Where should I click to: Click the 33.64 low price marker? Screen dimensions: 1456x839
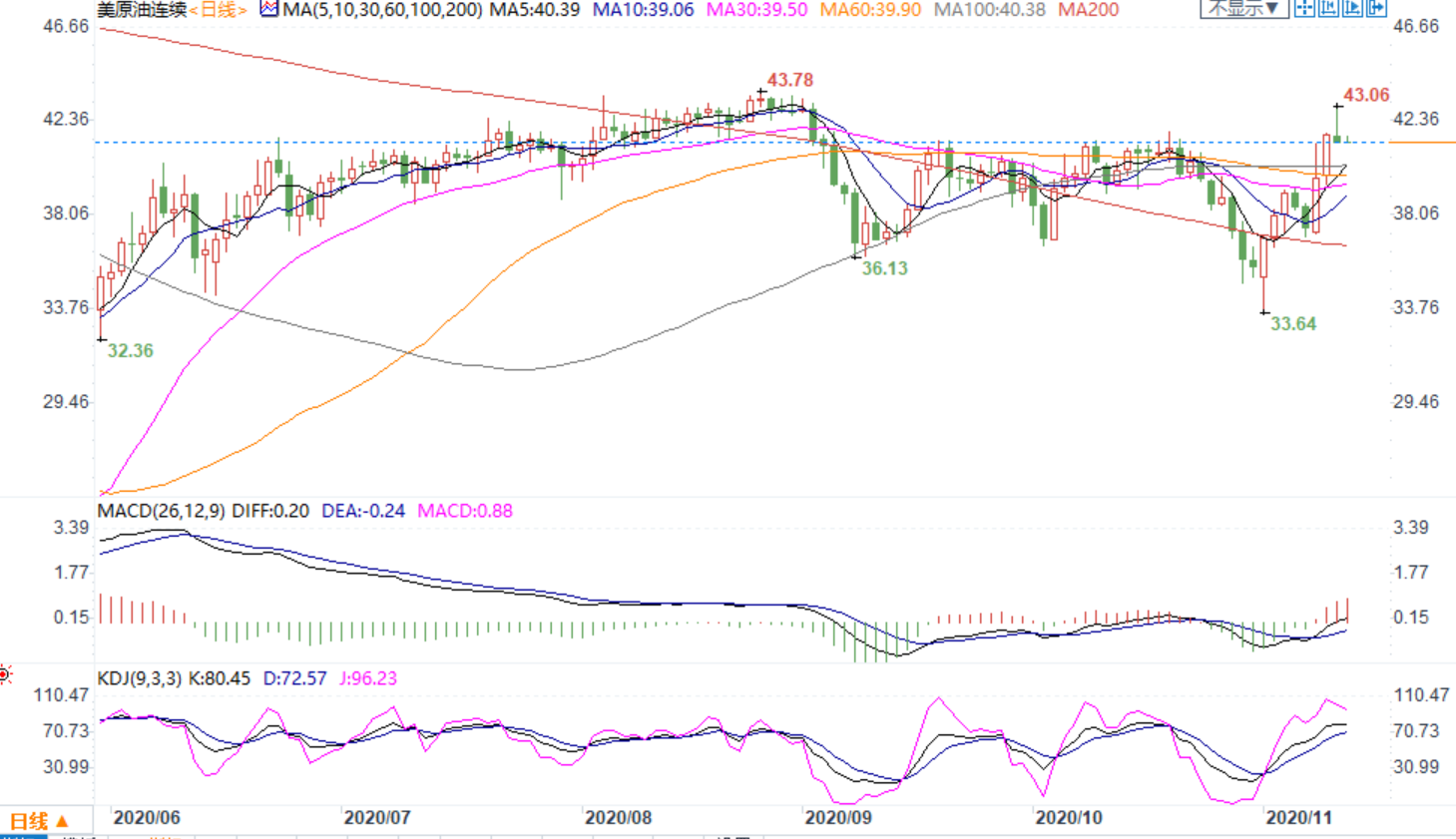pos(1293,323)
